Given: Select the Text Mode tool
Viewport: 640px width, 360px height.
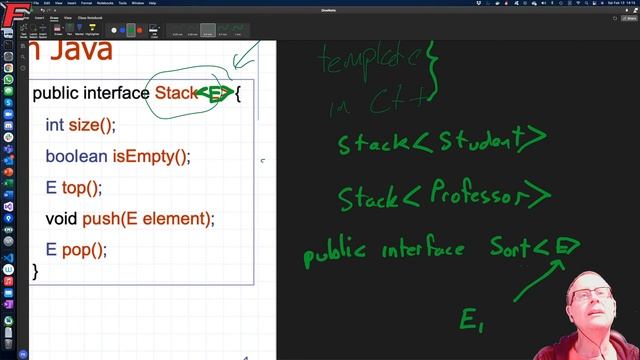Looking at the screenshot, I should 24,31.
